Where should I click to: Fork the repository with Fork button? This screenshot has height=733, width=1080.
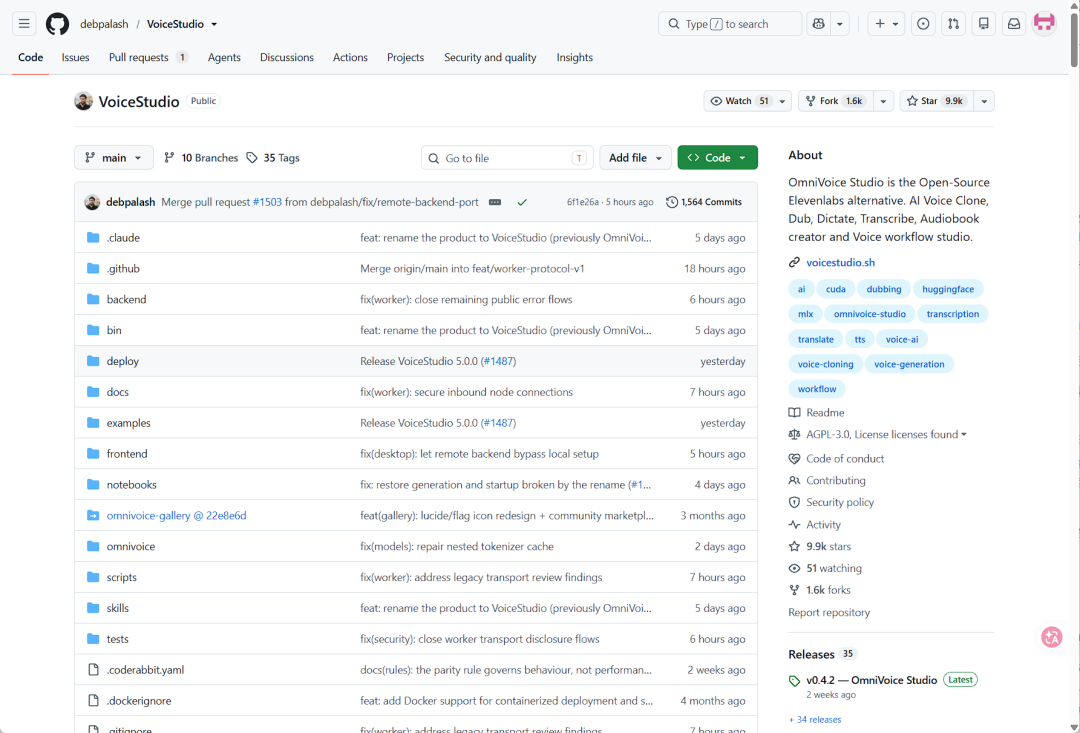pyautogui.click(x=835, y=101)
